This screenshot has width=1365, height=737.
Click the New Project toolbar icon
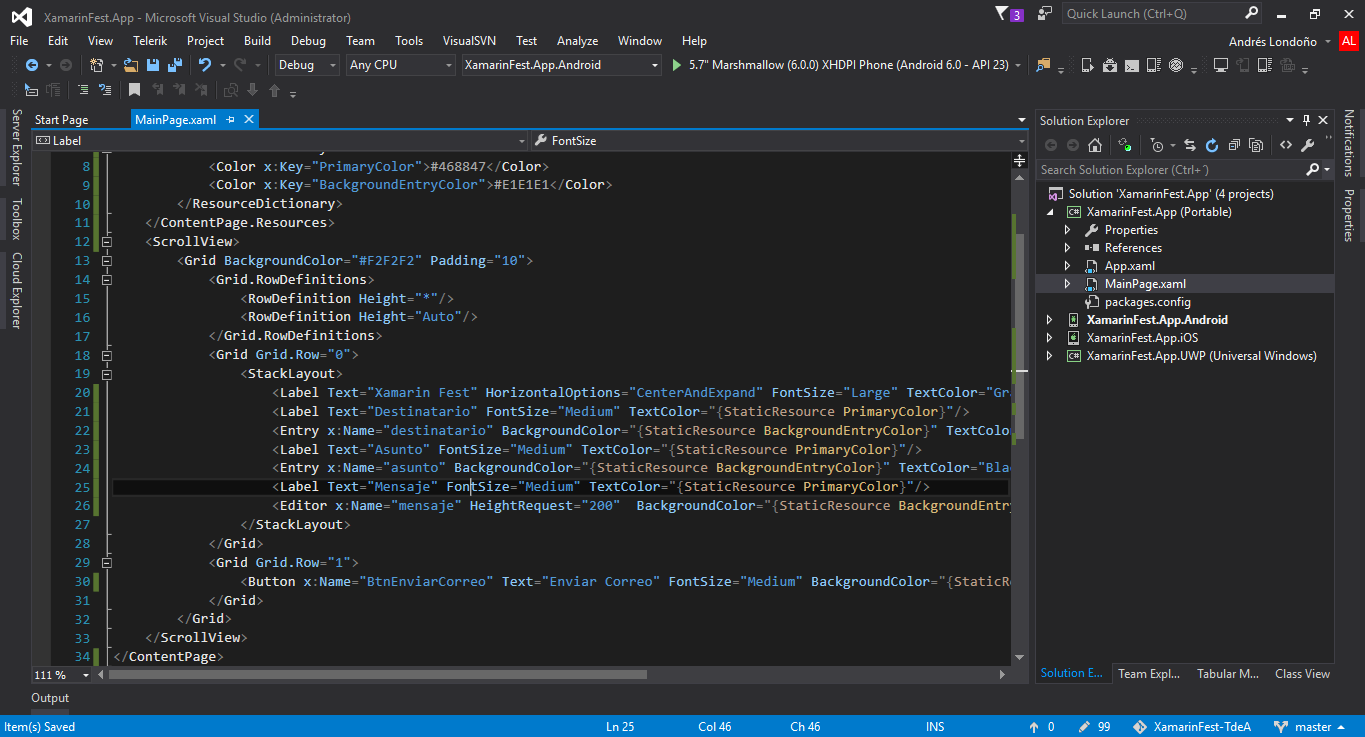coord(96,65)
